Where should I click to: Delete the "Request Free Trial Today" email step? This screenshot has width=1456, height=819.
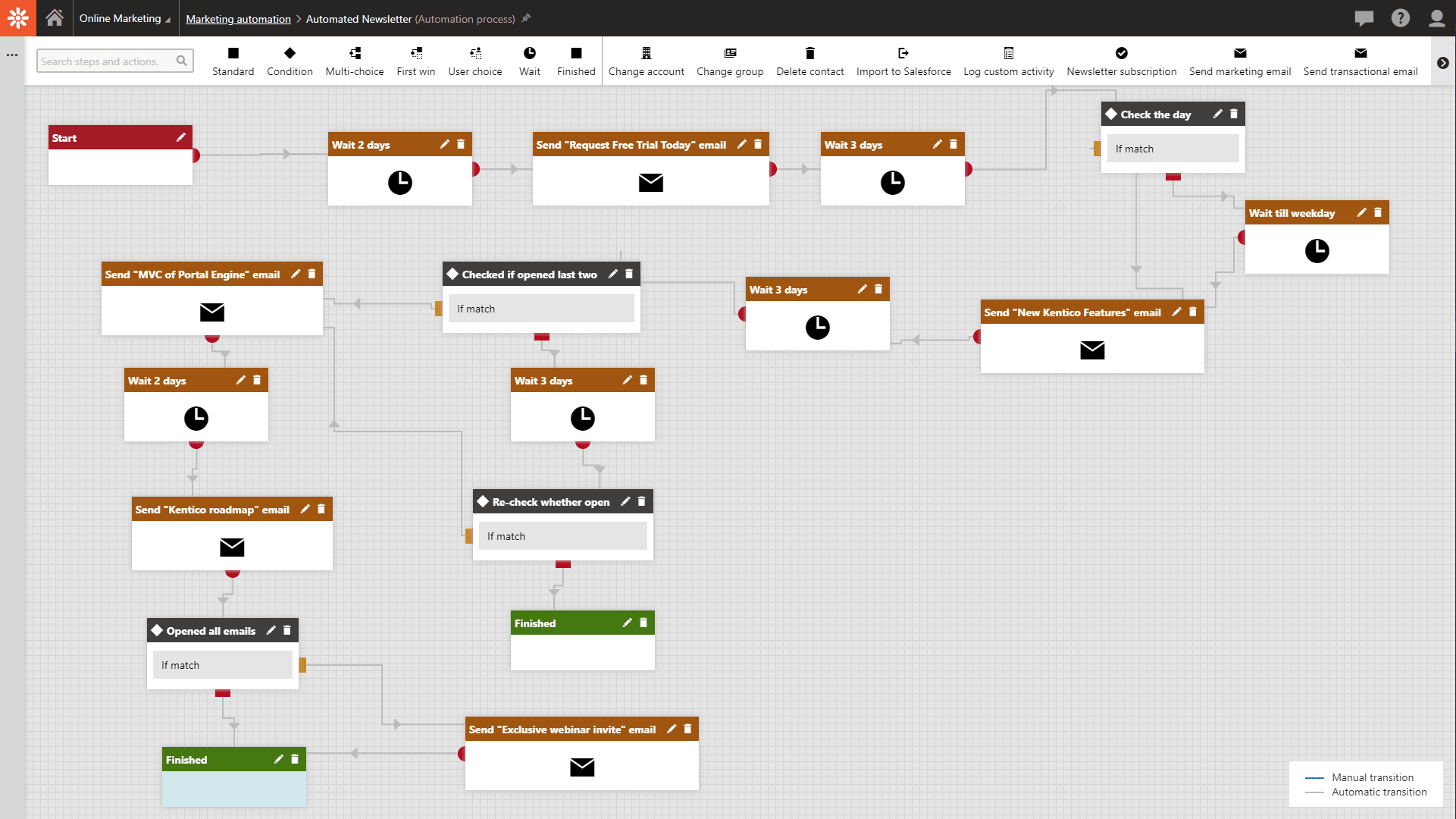coord(758,144)
